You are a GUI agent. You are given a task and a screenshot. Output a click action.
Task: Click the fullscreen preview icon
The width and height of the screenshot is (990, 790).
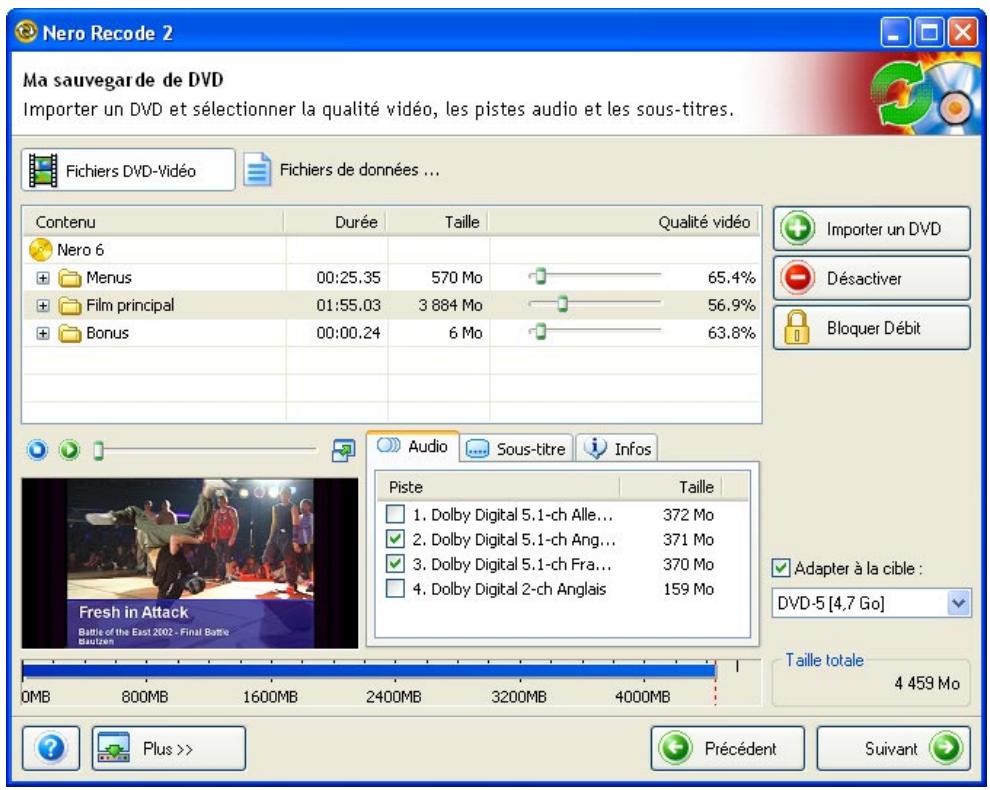tap(343, 450)
